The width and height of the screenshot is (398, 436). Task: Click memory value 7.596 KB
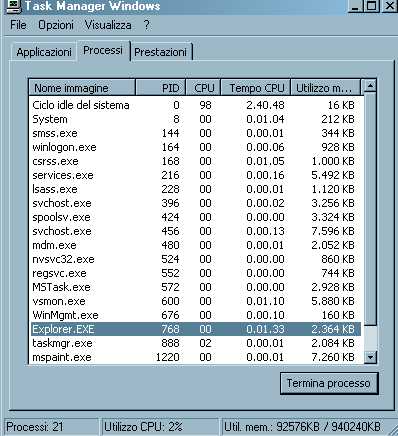(x=333, y=231)
